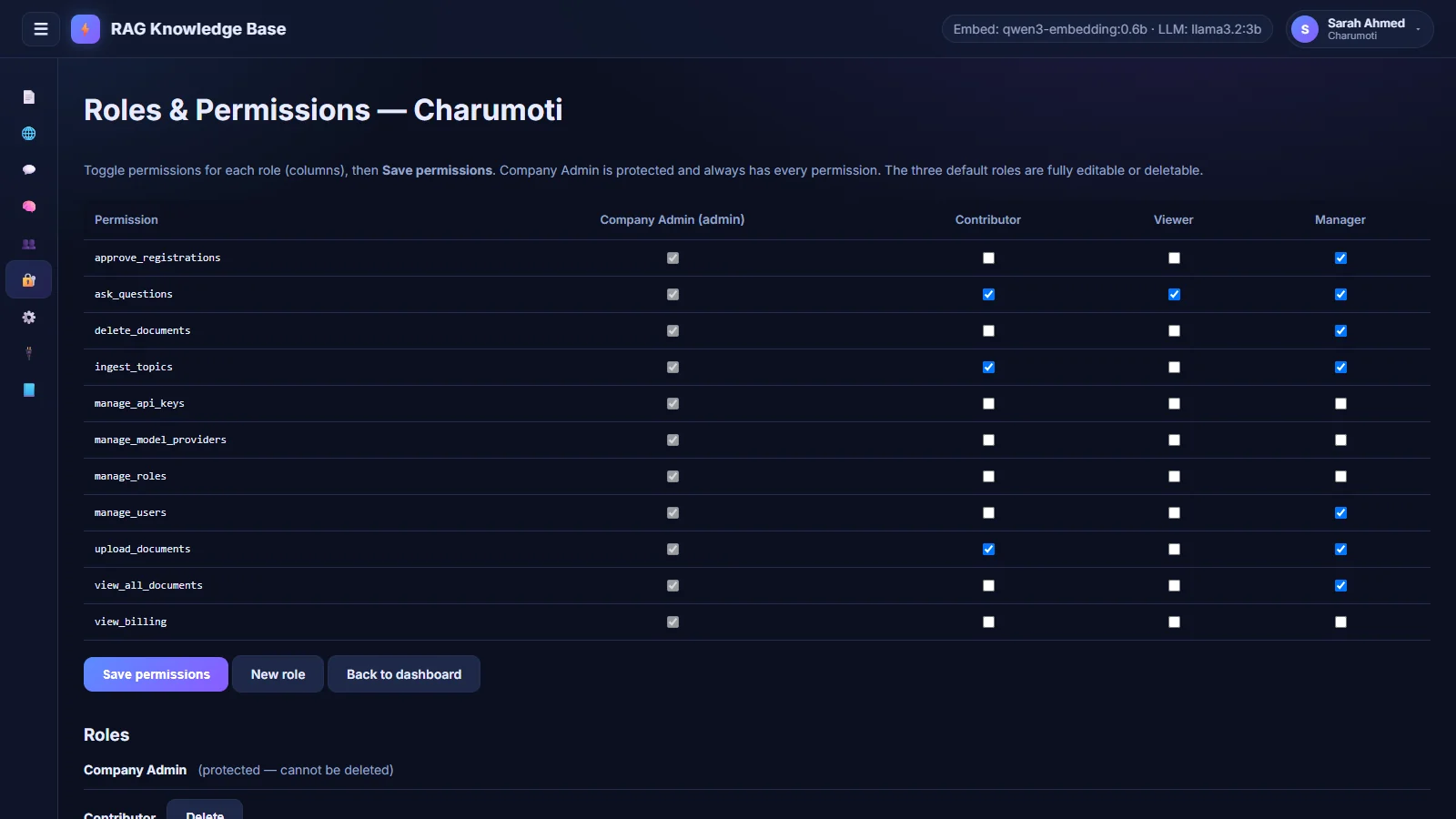The image size is (1456, 819).
Task: Click the Embed and LLM model status pill
Action: click(1107, 29)
